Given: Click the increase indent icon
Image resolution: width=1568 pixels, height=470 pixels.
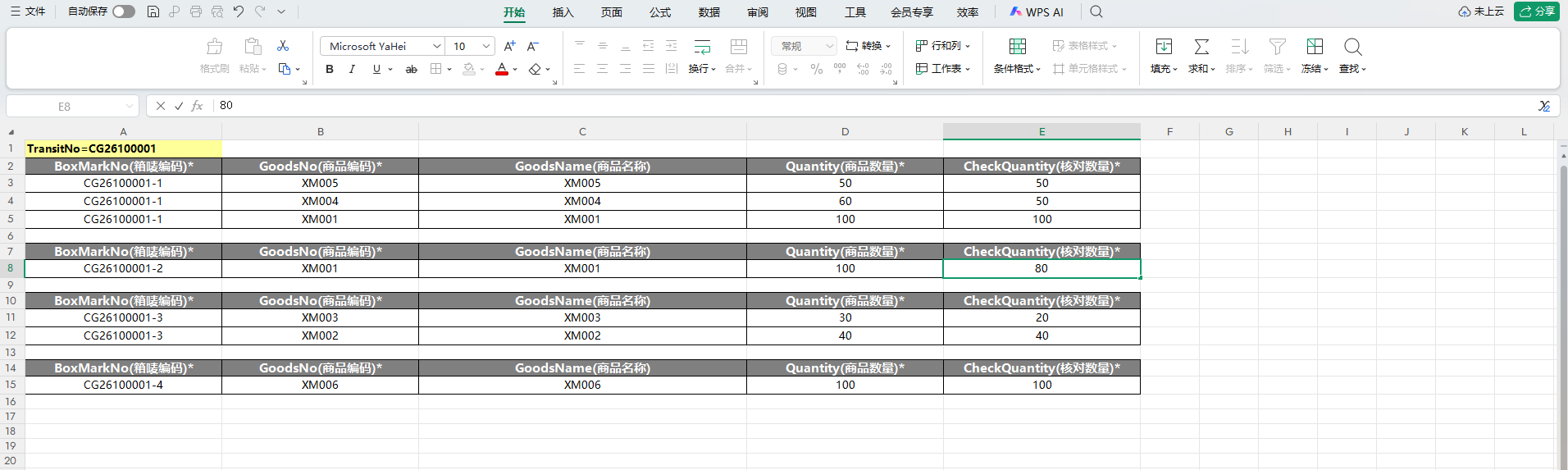Looking at the screenshot, I should point(672,46).
